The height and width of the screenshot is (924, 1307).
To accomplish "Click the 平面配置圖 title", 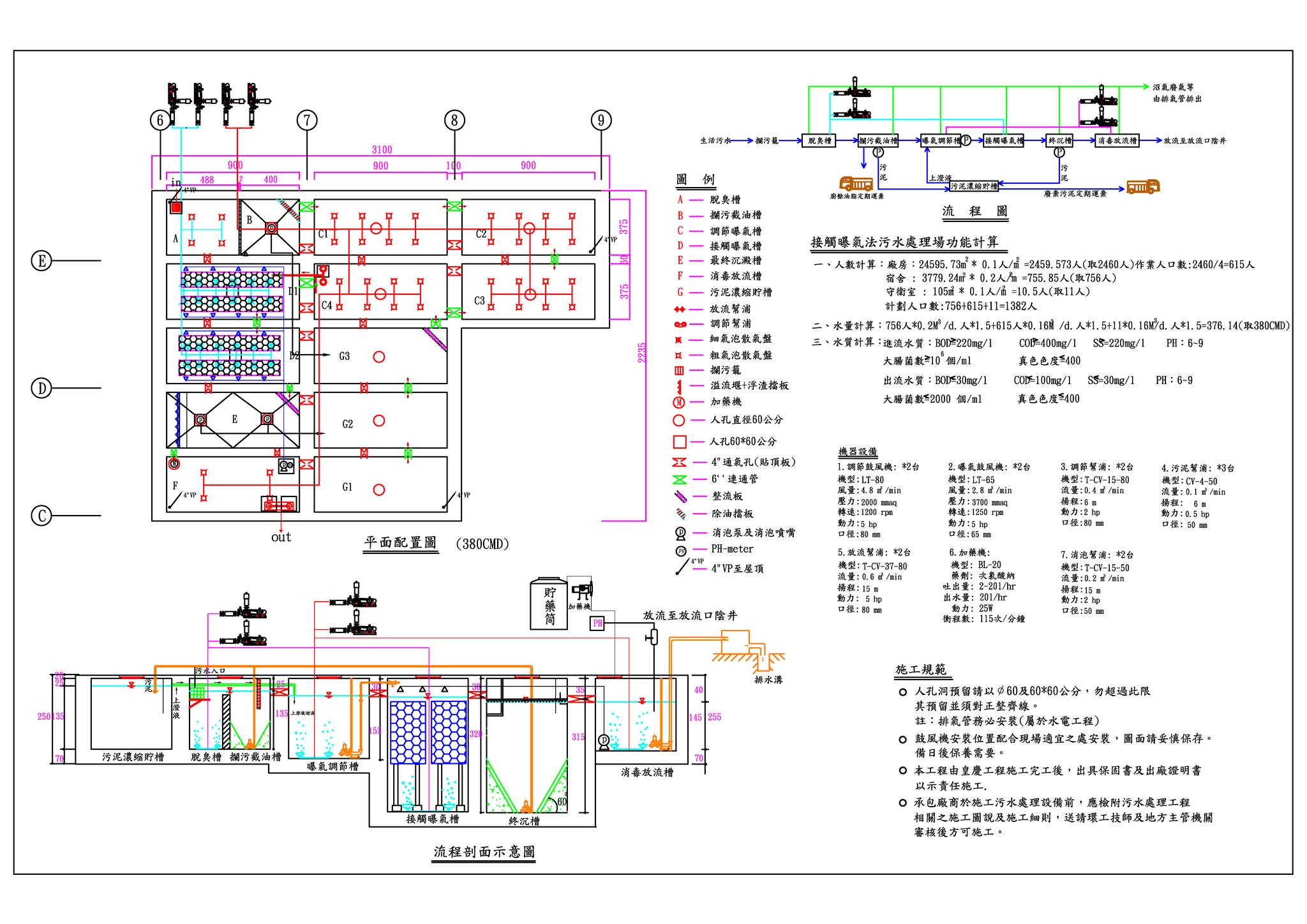I will [x=401, y=543].
